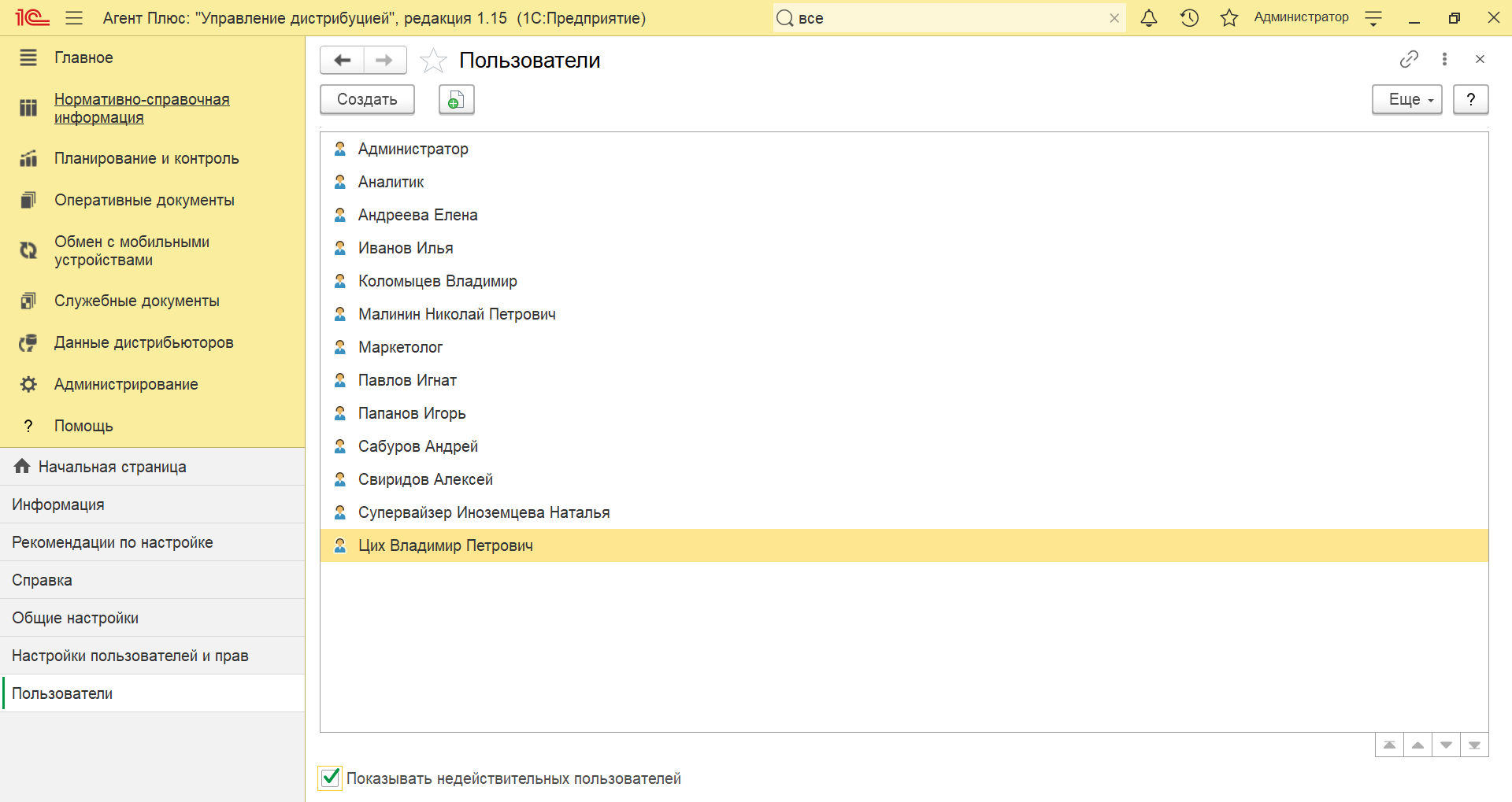Open the Еще dropdown menu
Image resolution: width=1512 pixels, height=802 pixels.
(x=1406, y=100)
